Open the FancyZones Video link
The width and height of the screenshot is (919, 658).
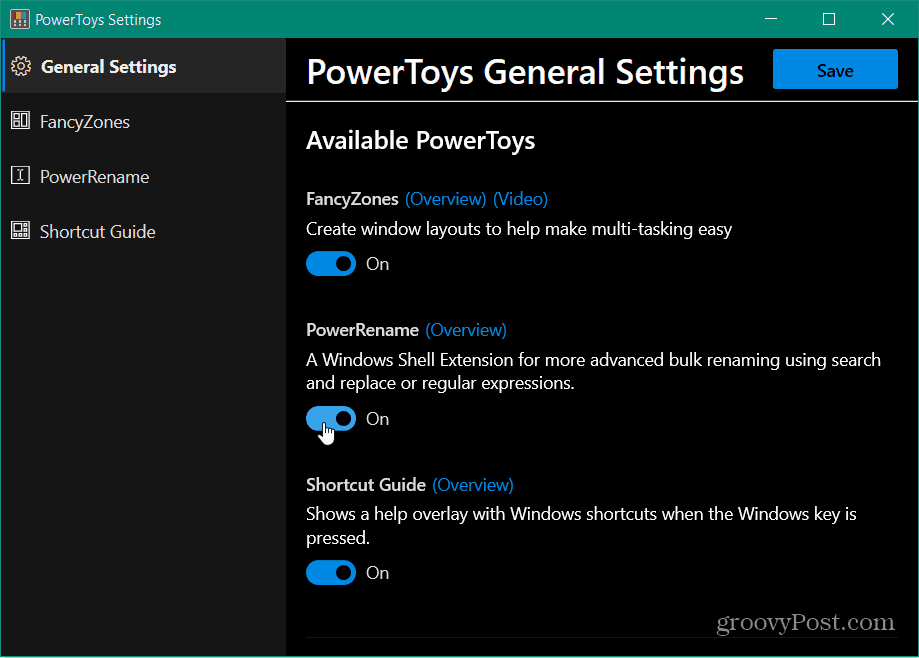click(520, 199)
